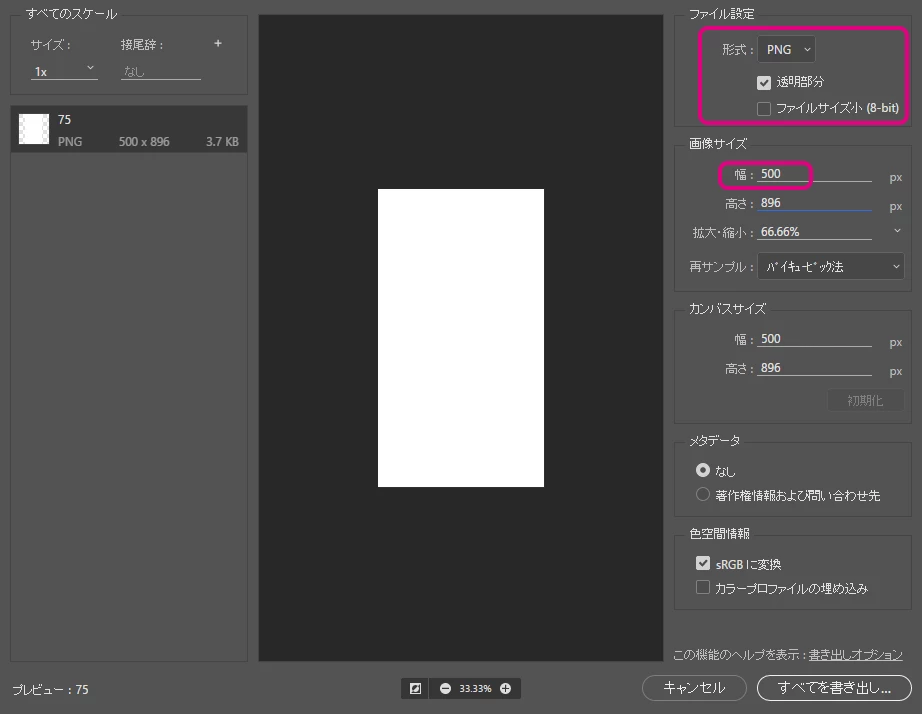Click the 3.7 KB file size text

coord(222,142)
